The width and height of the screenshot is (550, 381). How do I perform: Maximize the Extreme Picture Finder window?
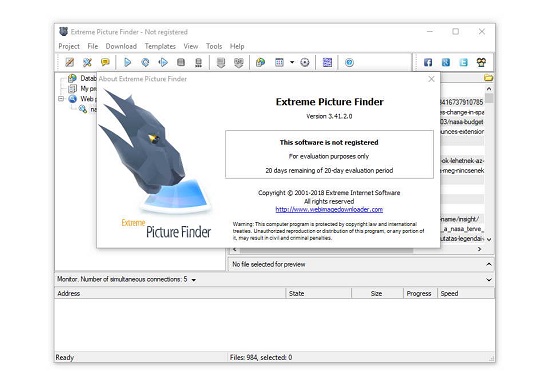(455, 32)
